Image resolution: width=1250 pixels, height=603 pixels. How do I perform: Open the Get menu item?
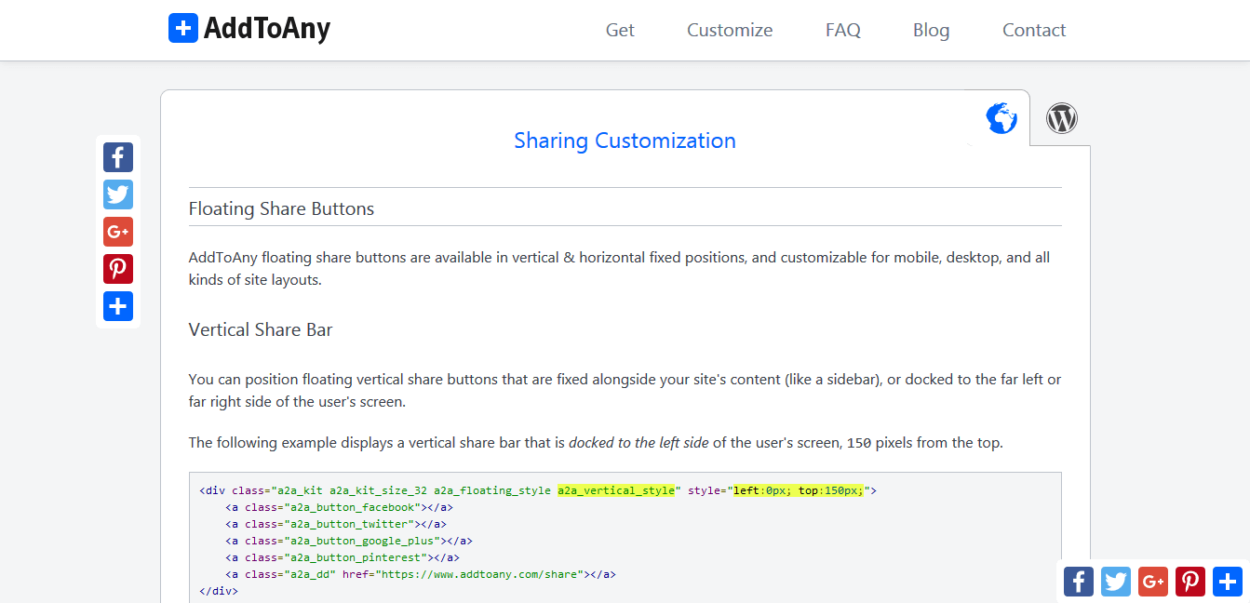coord(620,30)
